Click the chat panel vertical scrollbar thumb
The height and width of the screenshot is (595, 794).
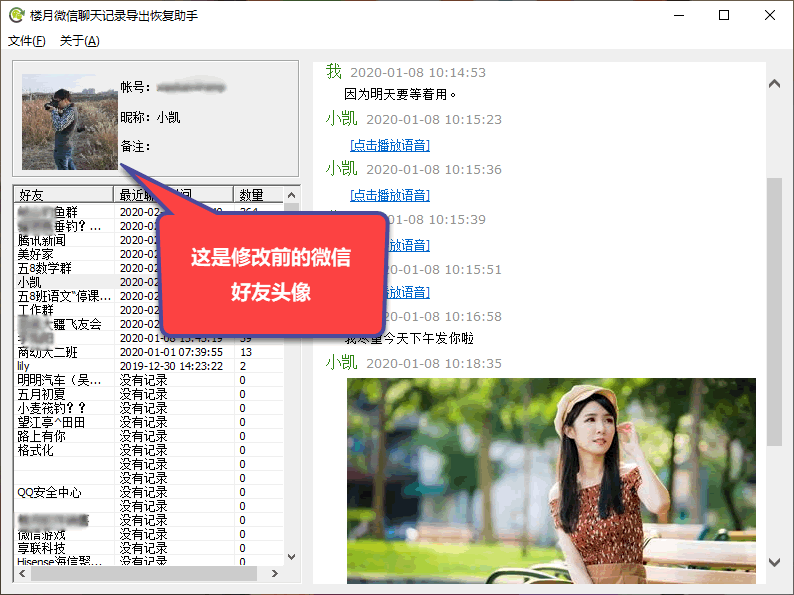[x=774, y=312]
